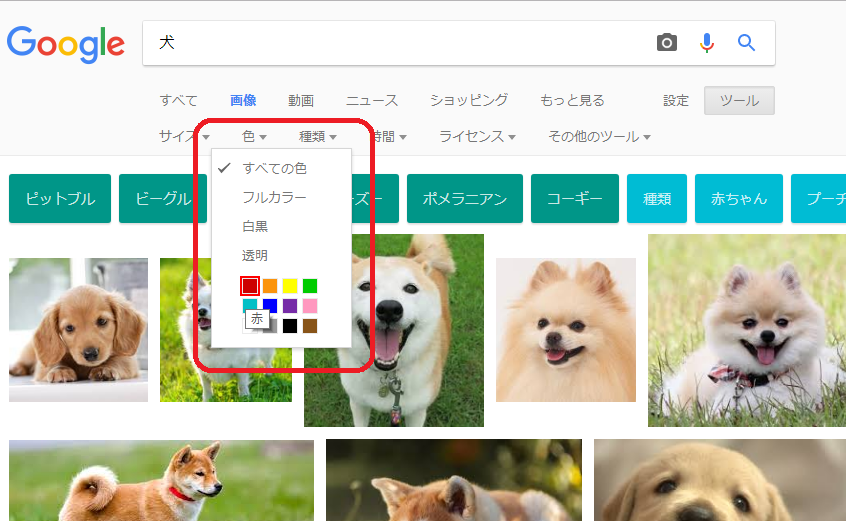Screen dimensions: 846x521
Task: Pick the purple color swatch
Action: [x=290, y=306]
